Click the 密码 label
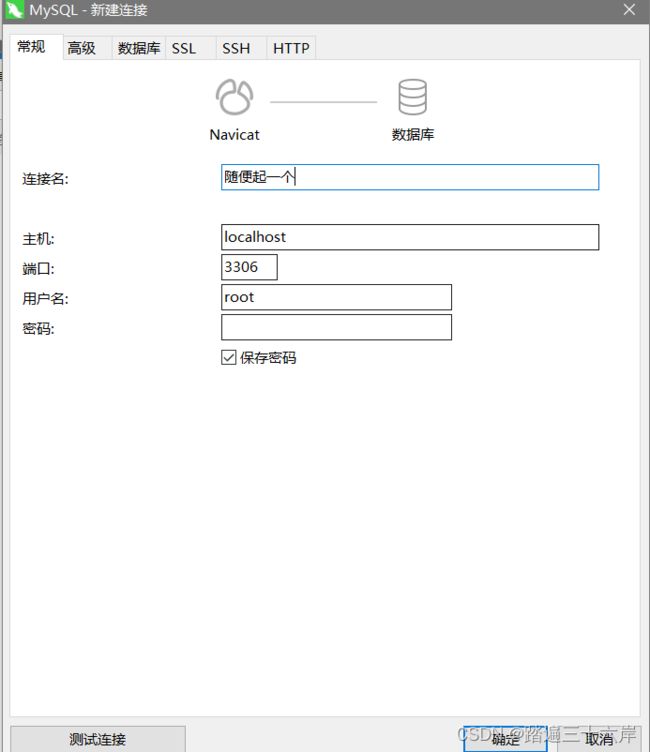The image size is (650, 752). coord(38,329)
